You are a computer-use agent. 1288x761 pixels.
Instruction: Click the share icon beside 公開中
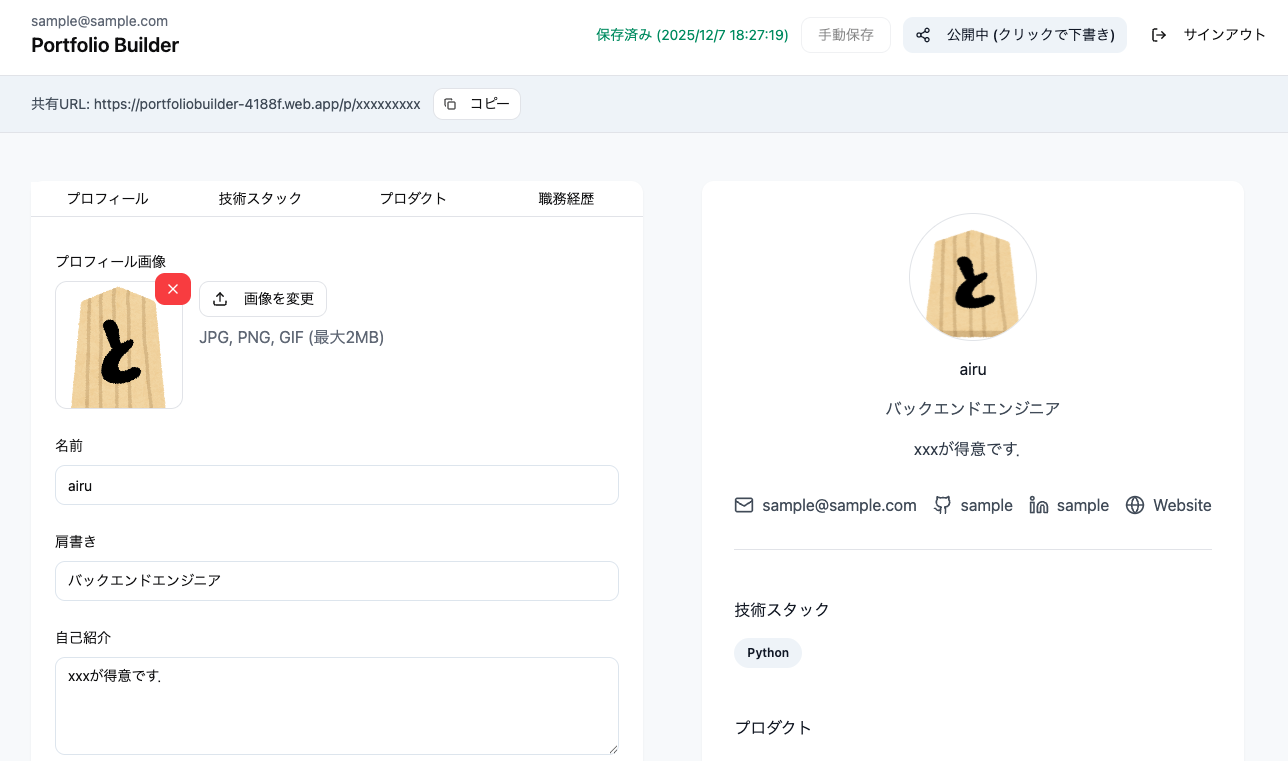point(922,34)
